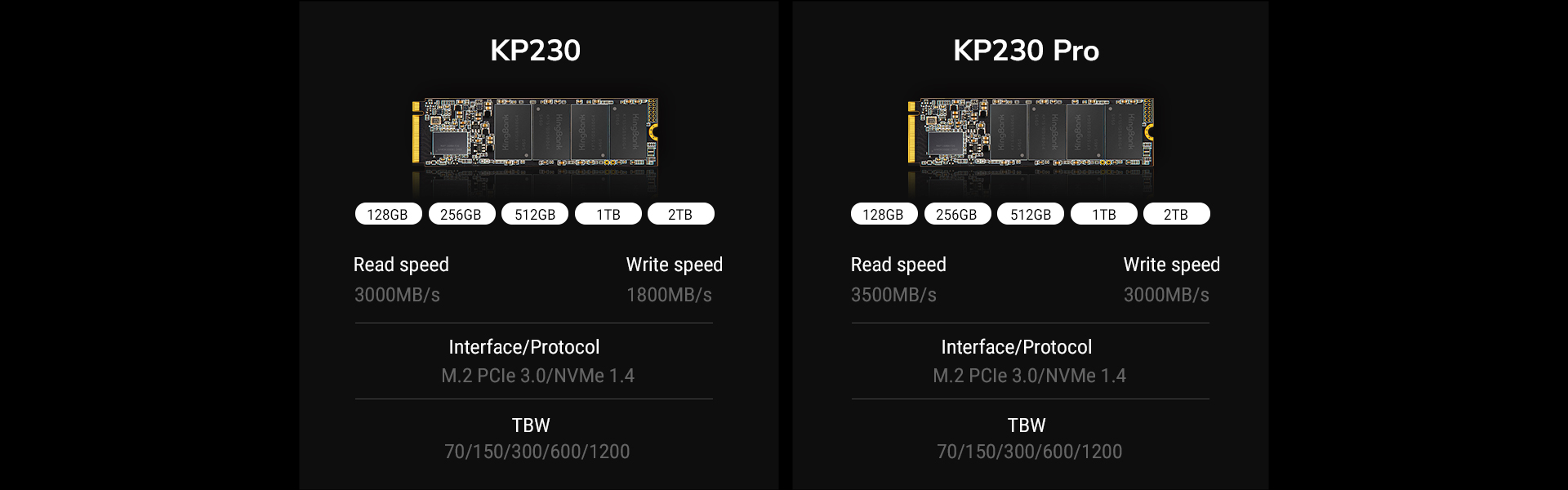Image resolution: width=1568 pixels, height=490 pixels.
Task: Choose the 2TB option under KP230 Pro
Action: pyautogui.click(x=1176, y=214)
